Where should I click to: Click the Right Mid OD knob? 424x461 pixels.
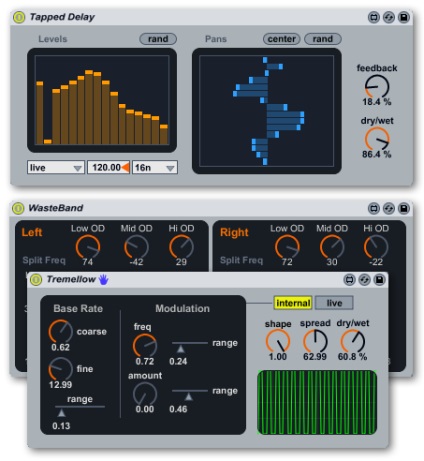click(332, 247)
